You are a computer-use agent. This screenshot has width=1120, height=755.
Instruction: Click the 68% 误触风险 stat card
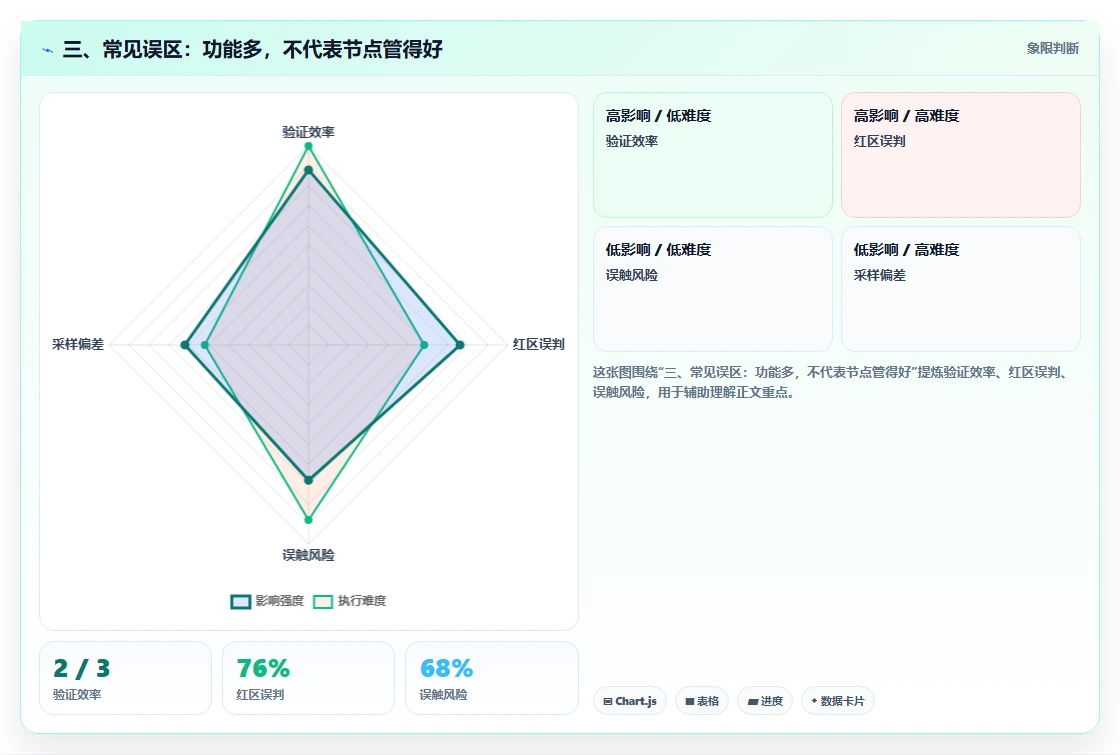491,678
